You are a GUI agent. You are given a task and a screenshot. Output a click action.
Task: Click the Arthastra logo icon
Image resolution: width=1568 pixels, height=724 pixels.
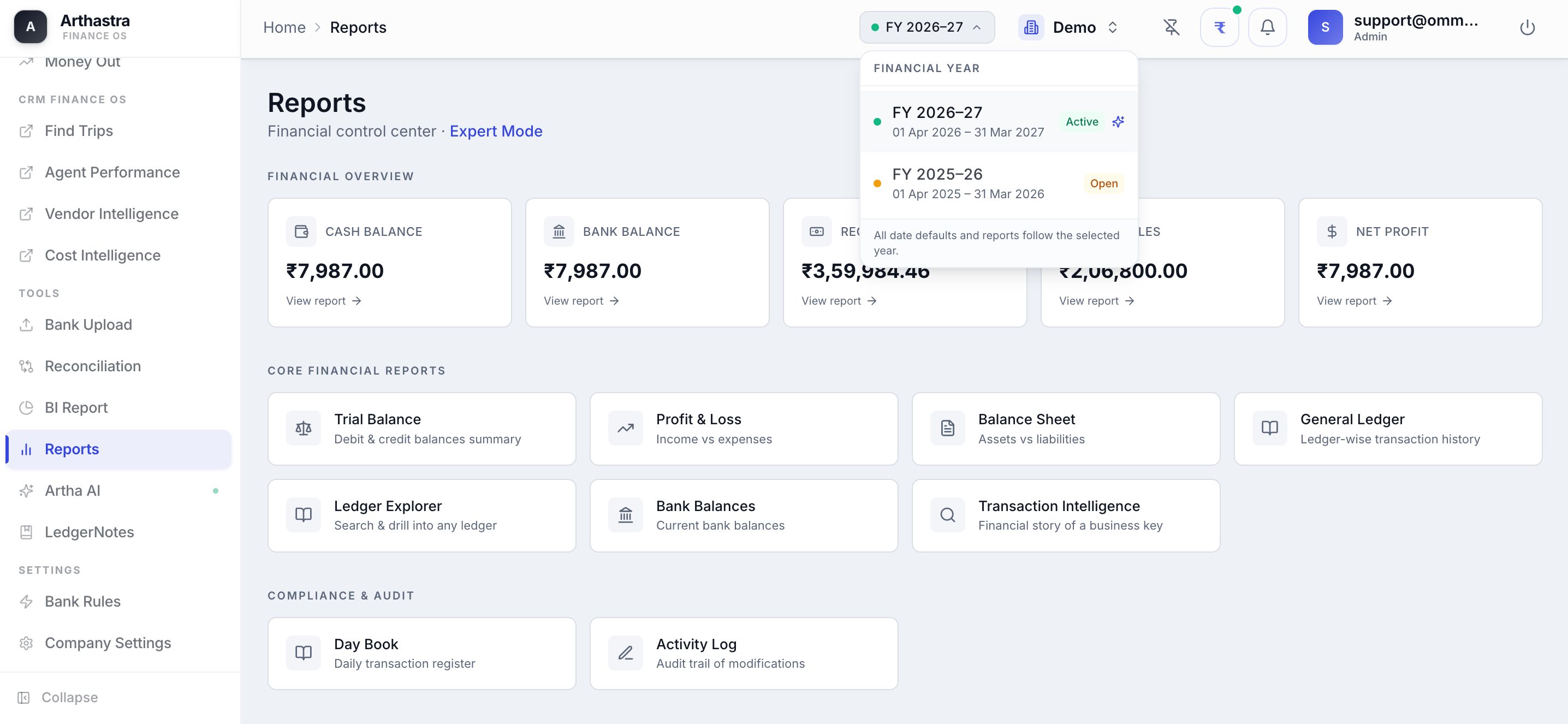(x=31, y=27)
